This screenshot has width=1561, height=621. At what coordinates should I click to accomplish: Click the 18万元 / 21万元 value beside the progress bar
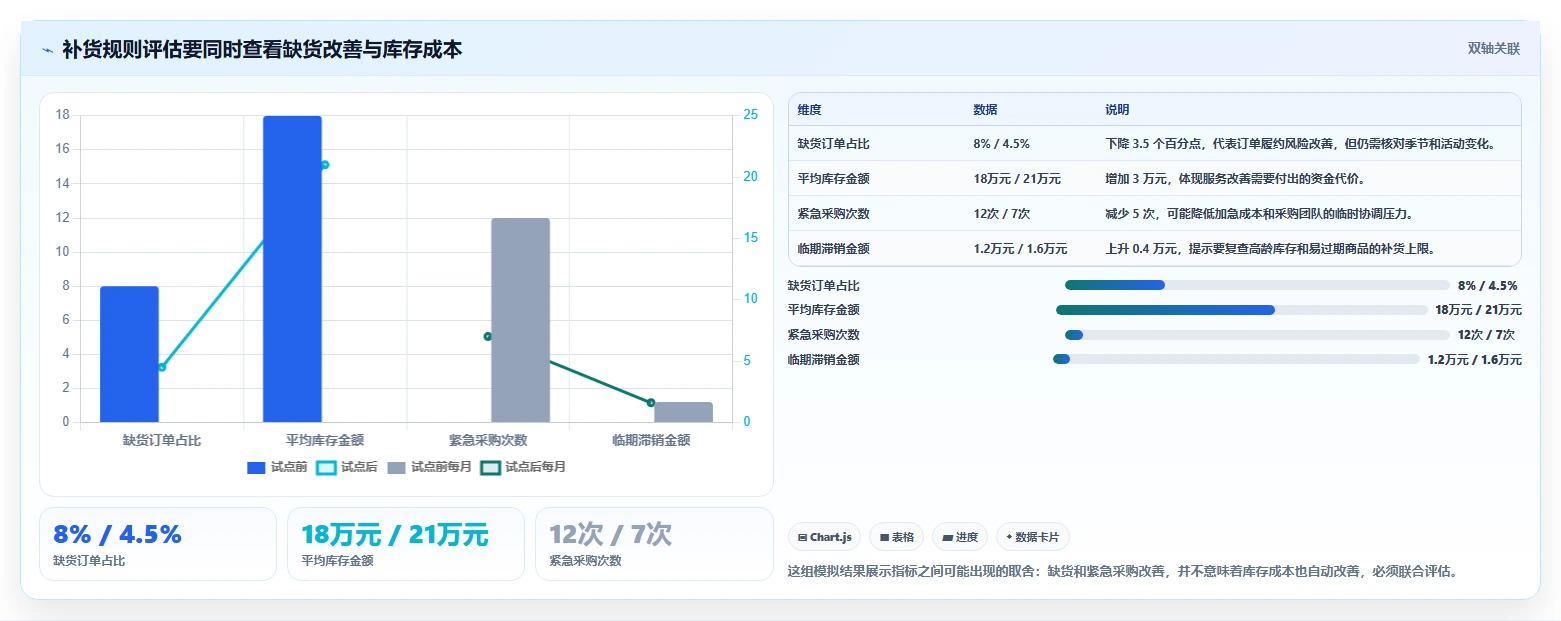(x=1478, y=310)
